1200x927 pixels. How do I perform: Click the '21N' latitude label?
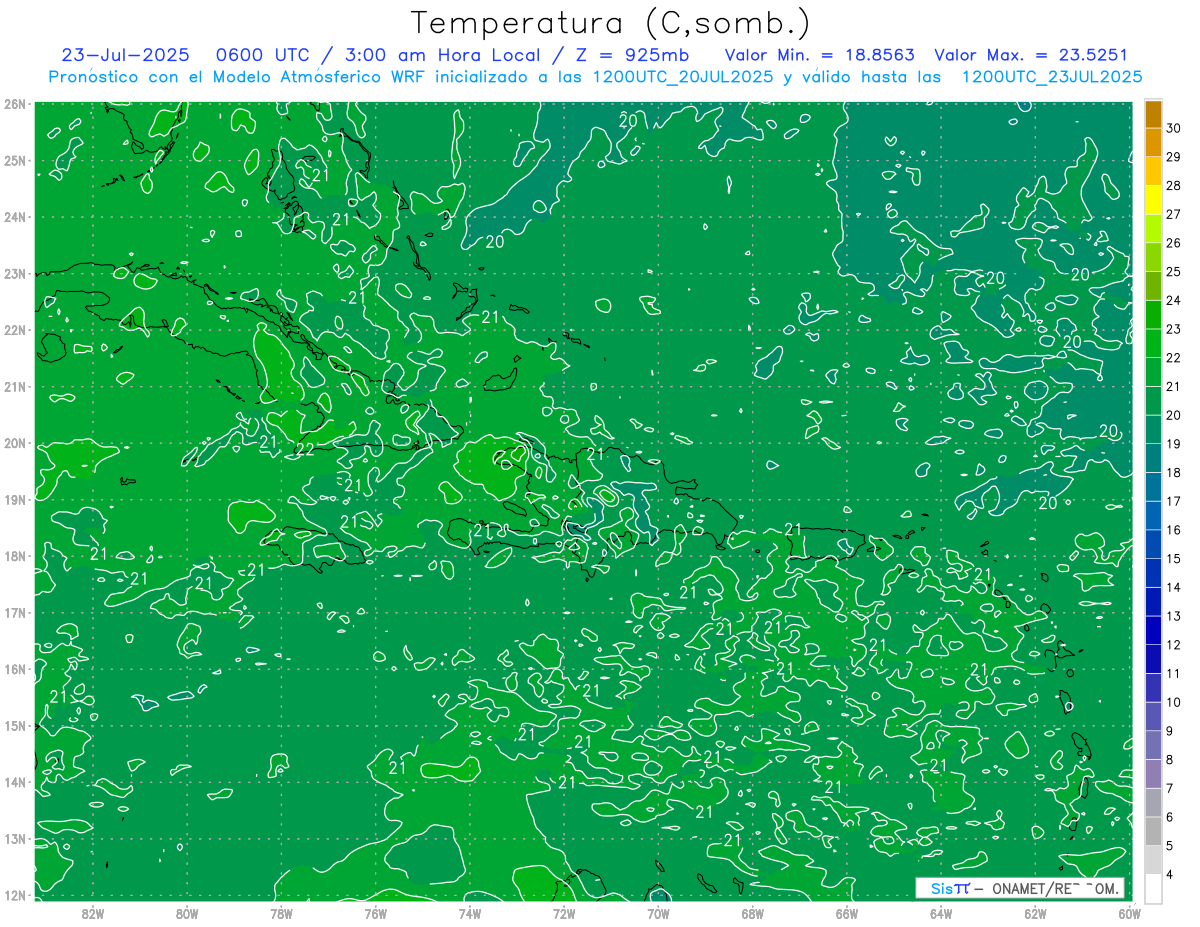click(15, 386)
